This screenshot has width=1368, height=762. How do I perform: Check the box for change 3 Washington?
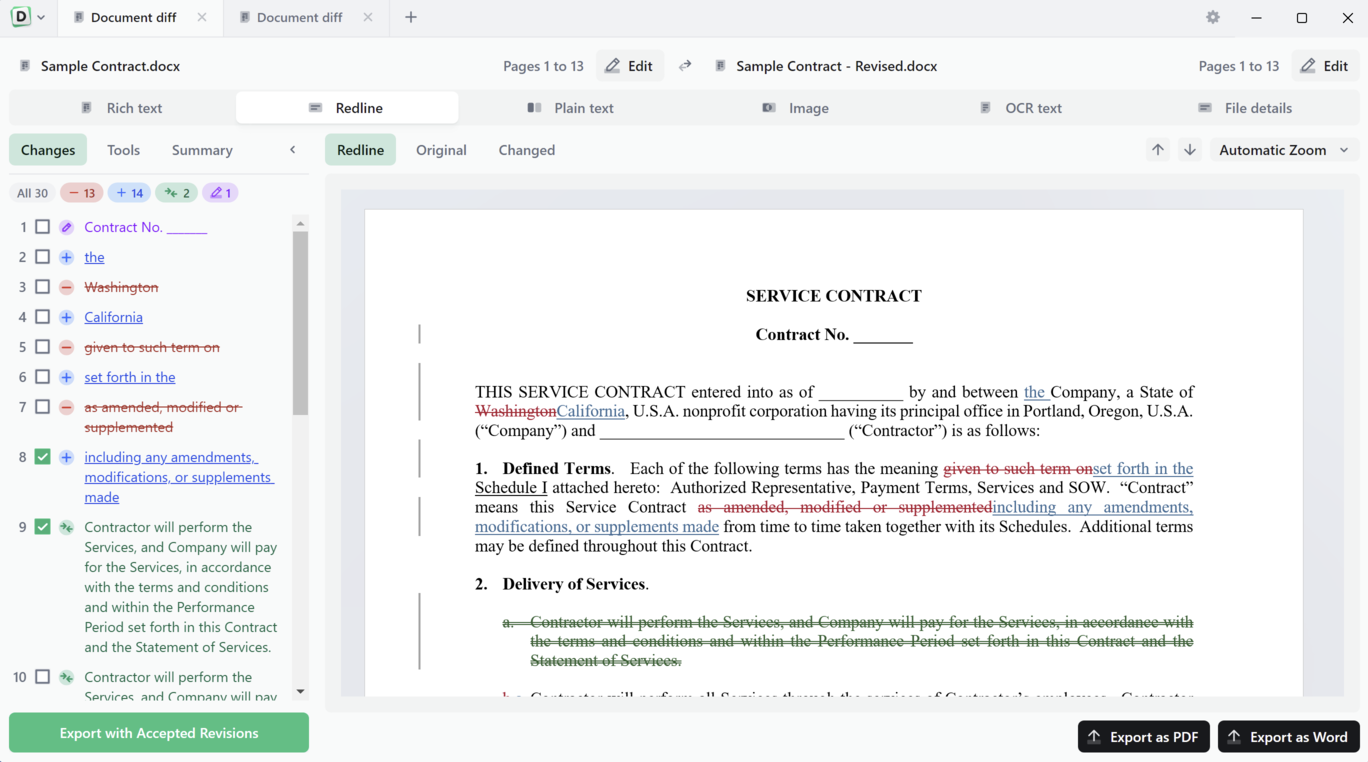click(x=42, y=287)
